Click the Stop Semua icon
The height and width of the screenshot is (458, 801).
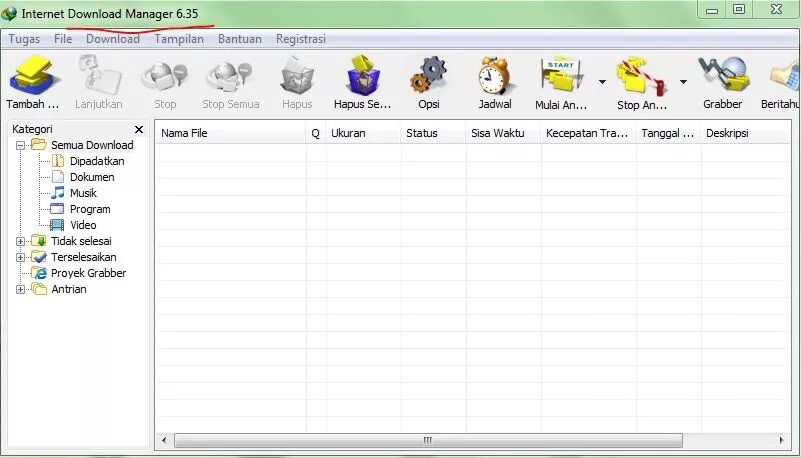click(230, 78)
